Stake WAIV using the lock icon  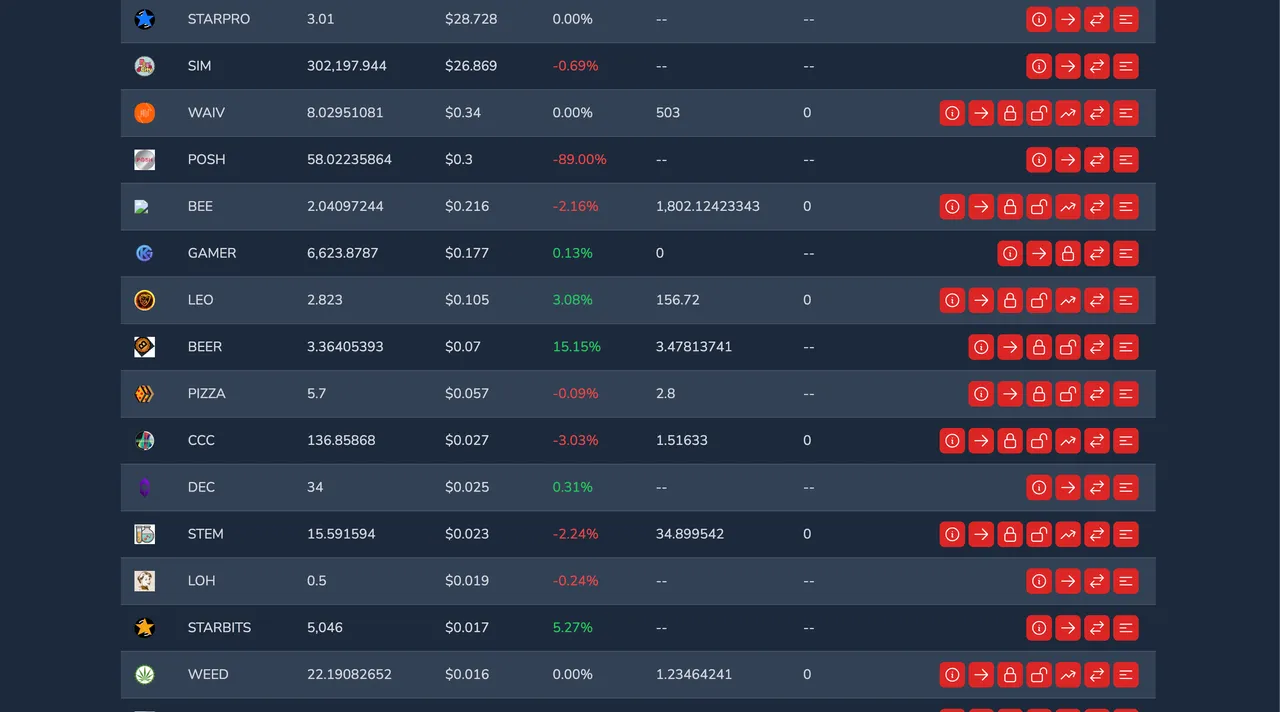(1010, 113)
